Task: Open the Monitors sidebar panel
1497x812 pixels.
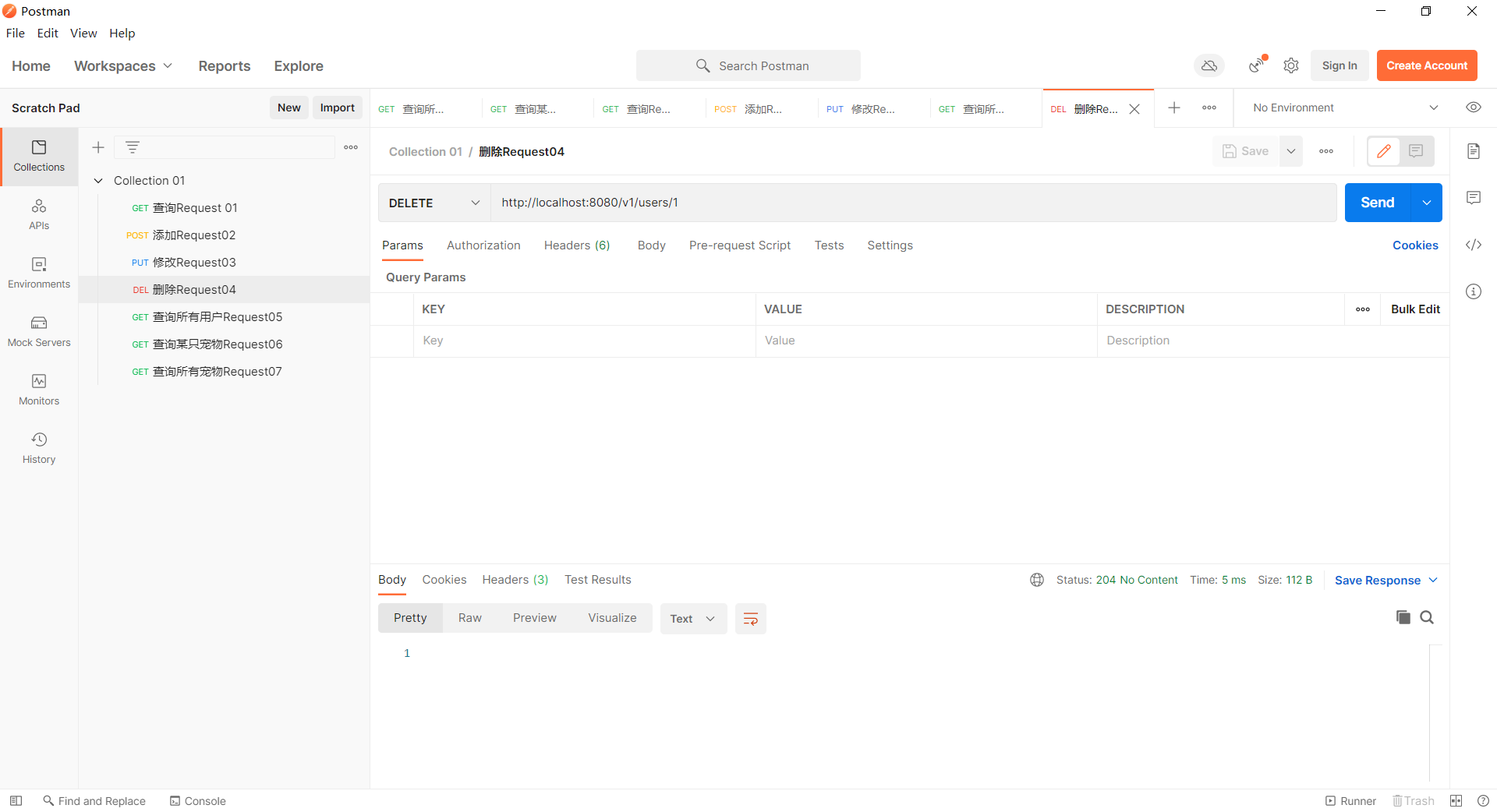Action: [x=39, y=390]
